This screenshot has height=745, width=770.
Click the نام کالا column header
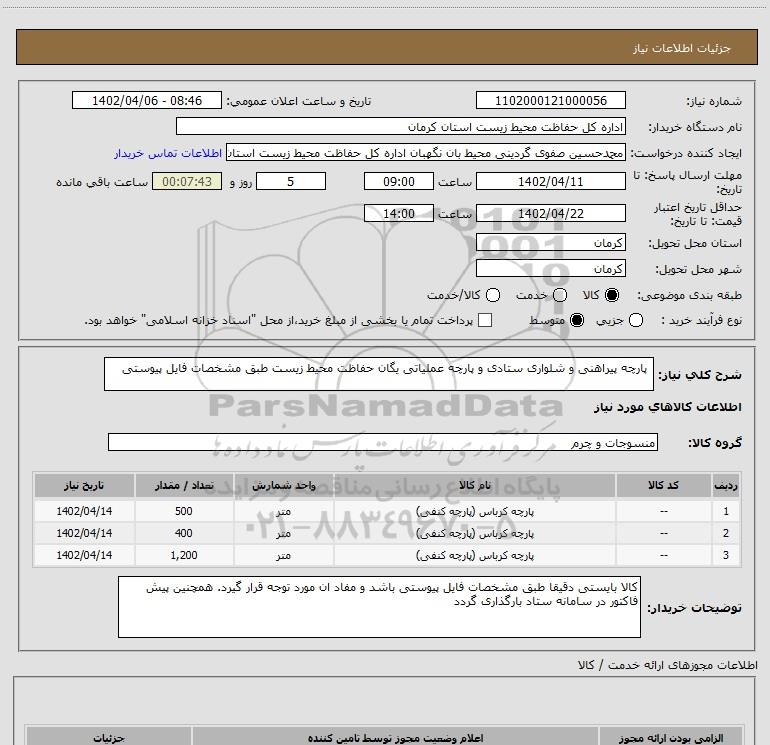(x=474, y=486)
